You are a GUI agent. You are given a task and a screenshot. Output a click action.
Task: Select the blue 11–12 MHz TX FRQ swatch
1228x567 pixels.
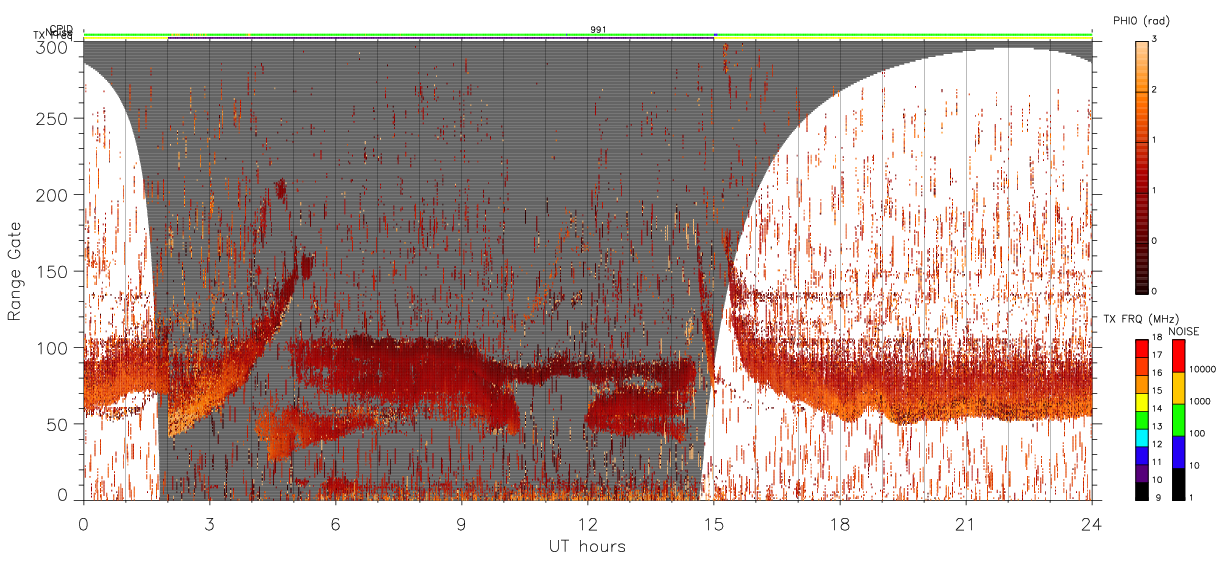(x=1142, y=454)
